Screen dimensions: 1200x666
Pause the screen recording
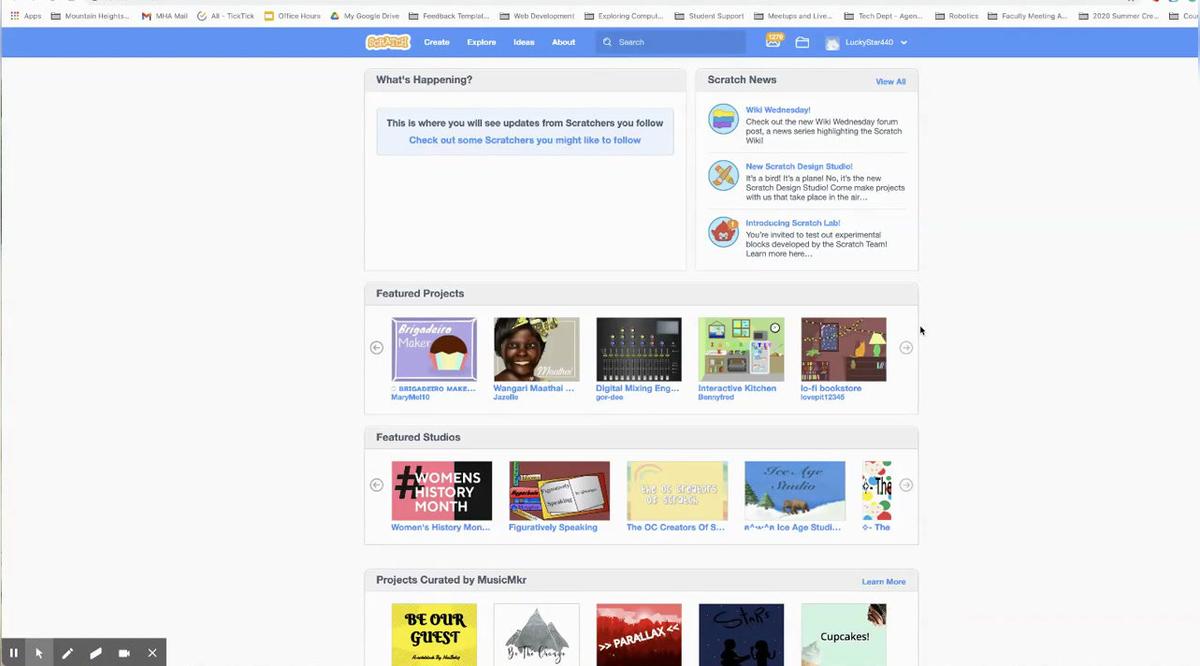click(x=14, y=653)
